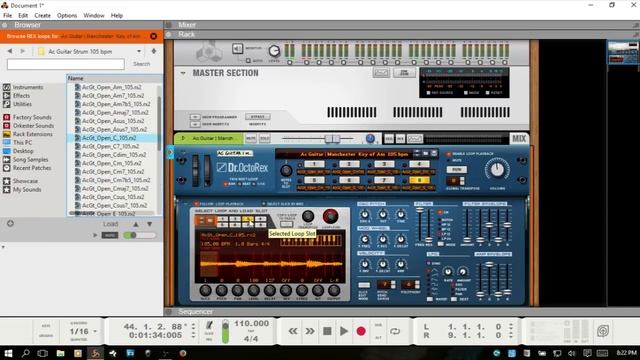640x360 pixels.
Task: Select AcGt_Open_Cmaj7_105.rx2 file
Action: (x=115, y=189)
